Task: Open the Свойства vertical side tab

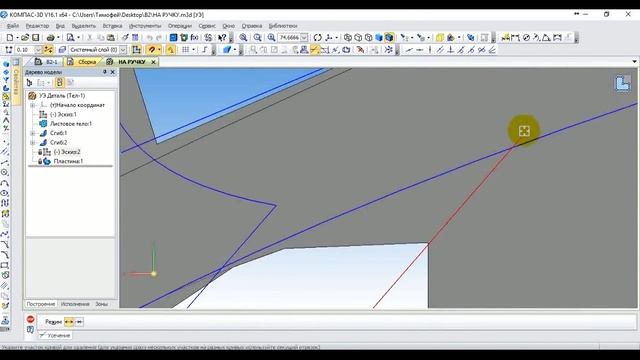Action: coord(16,81)
